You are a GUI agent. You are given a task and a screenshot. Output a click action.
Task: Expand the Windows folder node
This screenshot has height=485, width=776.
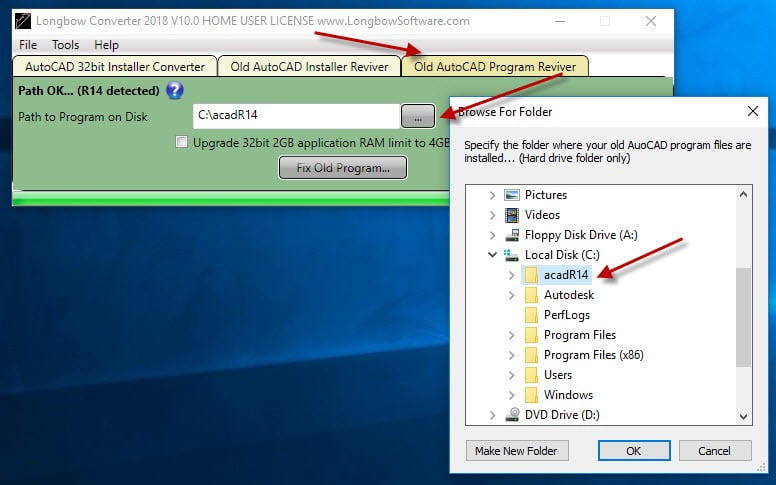[512, 395]
